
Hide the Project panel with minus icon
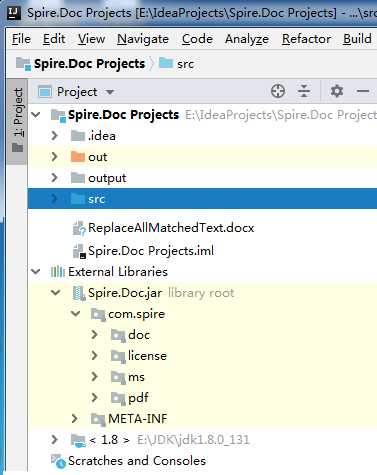[363, 91]
